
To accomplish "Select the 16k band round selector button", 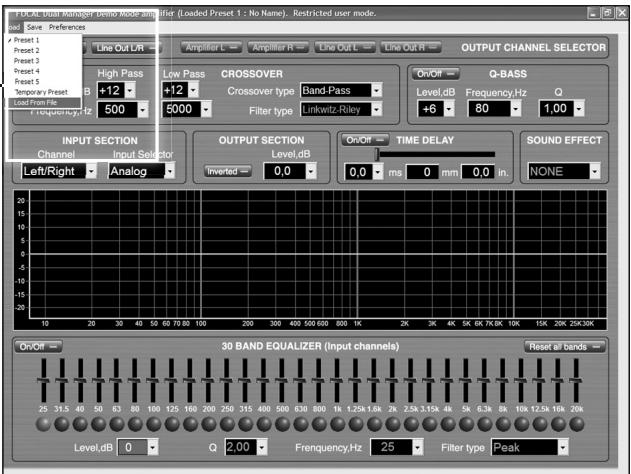I will pos(559,424).
